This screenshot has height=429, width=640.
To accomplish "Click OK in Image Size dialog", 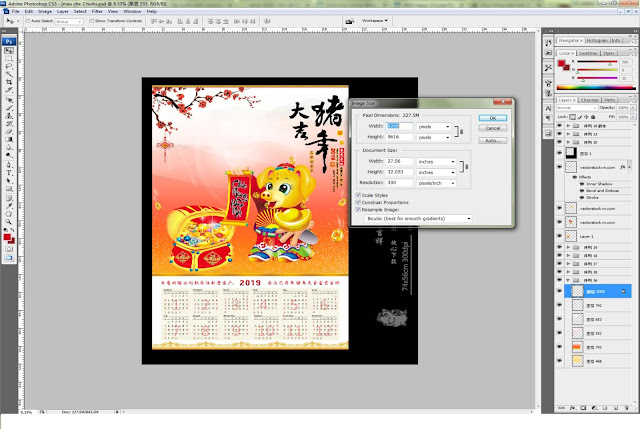I will (493, 118).
